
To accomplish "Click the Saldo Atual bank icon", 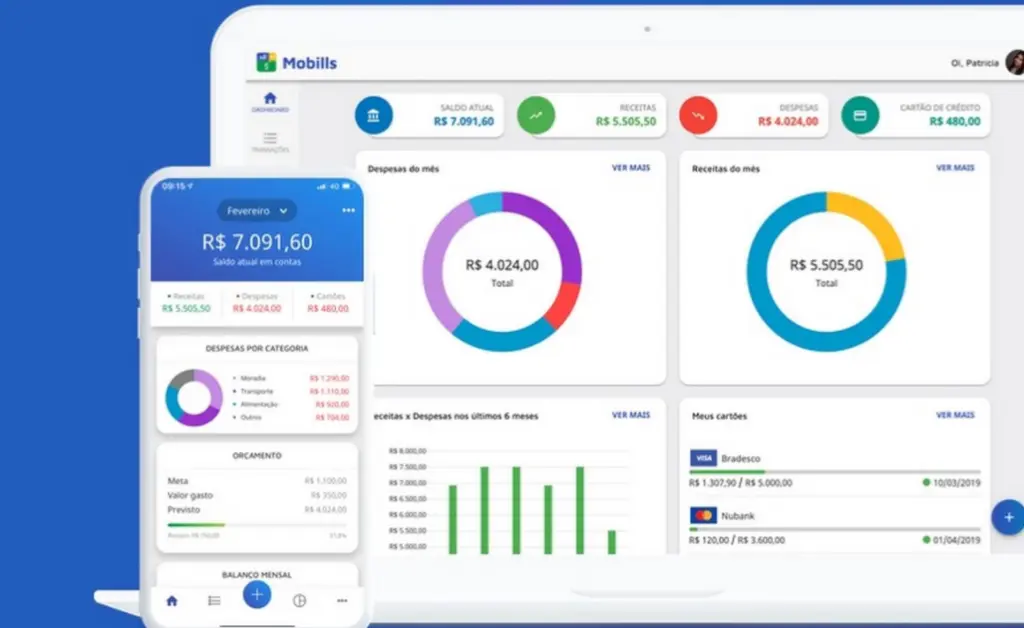I will pyautogui.click(x=374, y=115).
